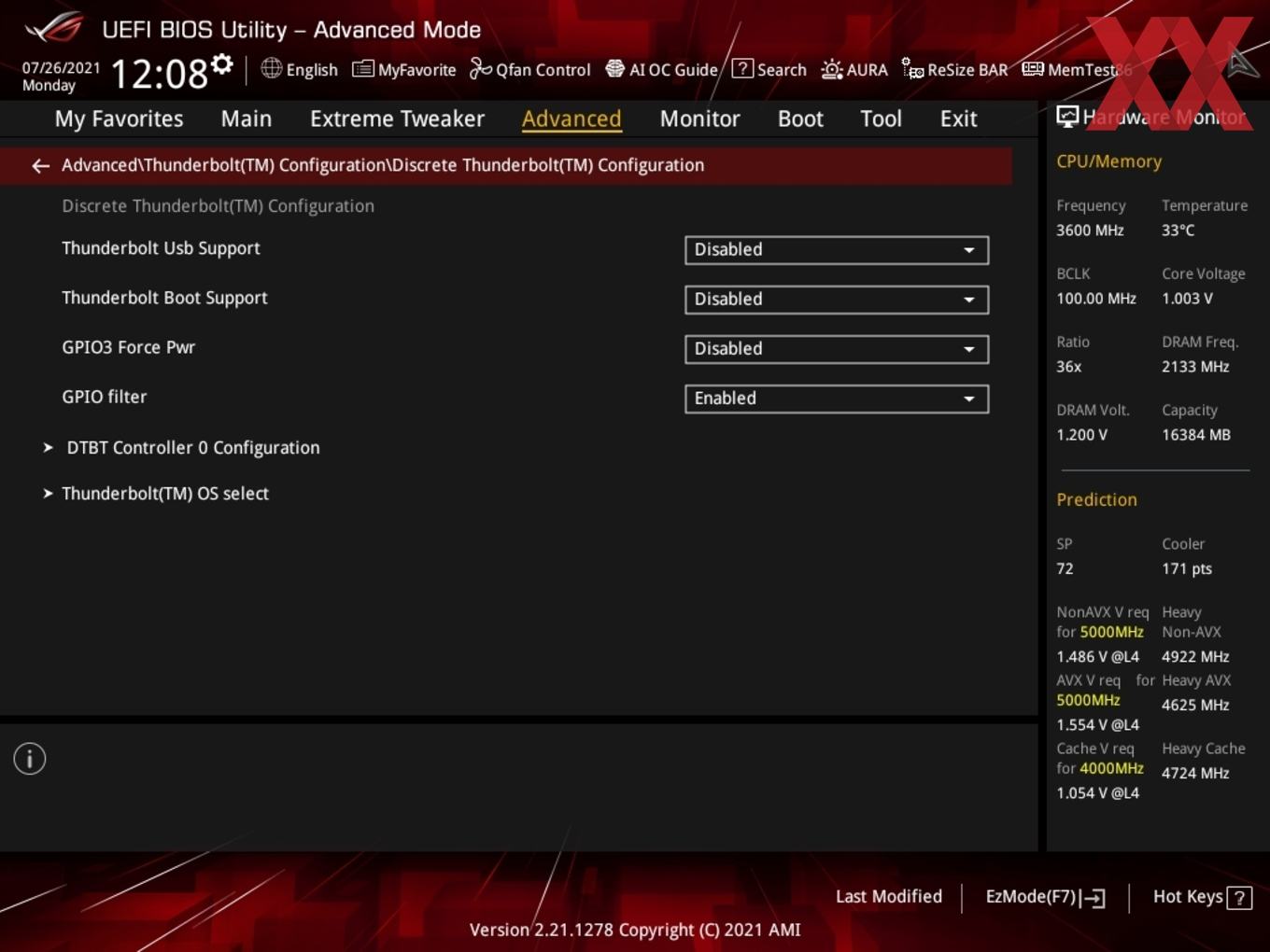This screenshot has height=952, width=1270.
Task: Click EzMode exit arrow icon
Action: point(1093,898)
